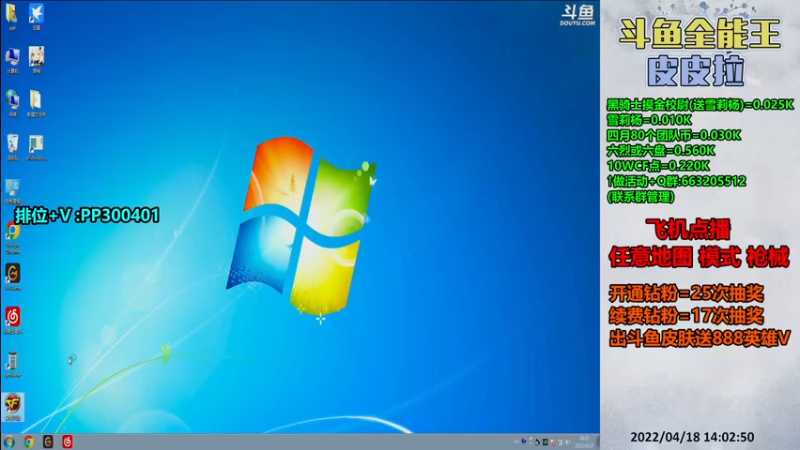This screenshot has height=450, width=800.
Task: Click the '开通钻粉=25次抽奖' text
Action: tap(686, 294)
